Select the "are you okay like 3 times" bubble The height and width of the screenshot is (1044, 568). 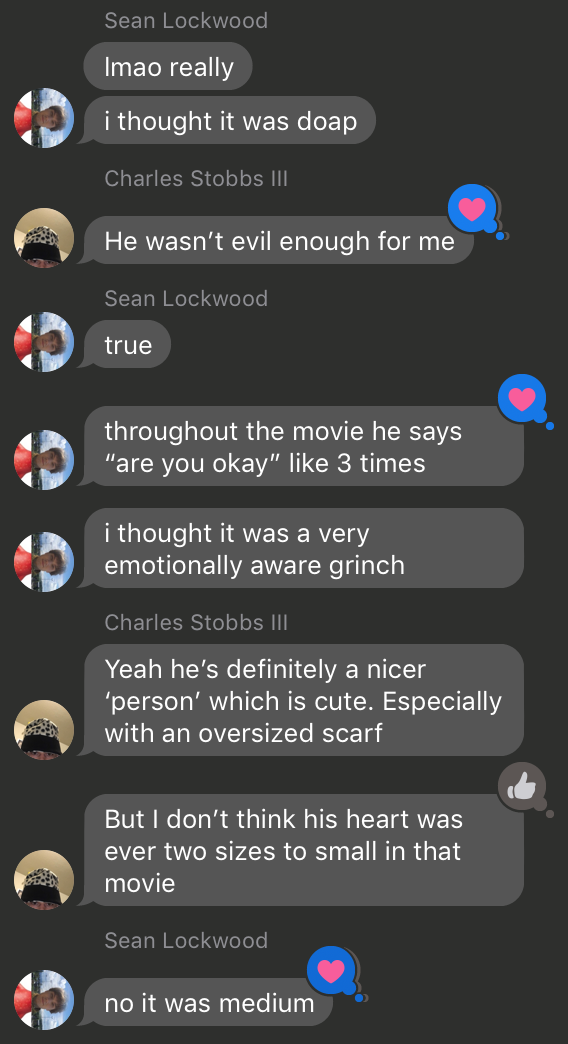pos(304,446)
